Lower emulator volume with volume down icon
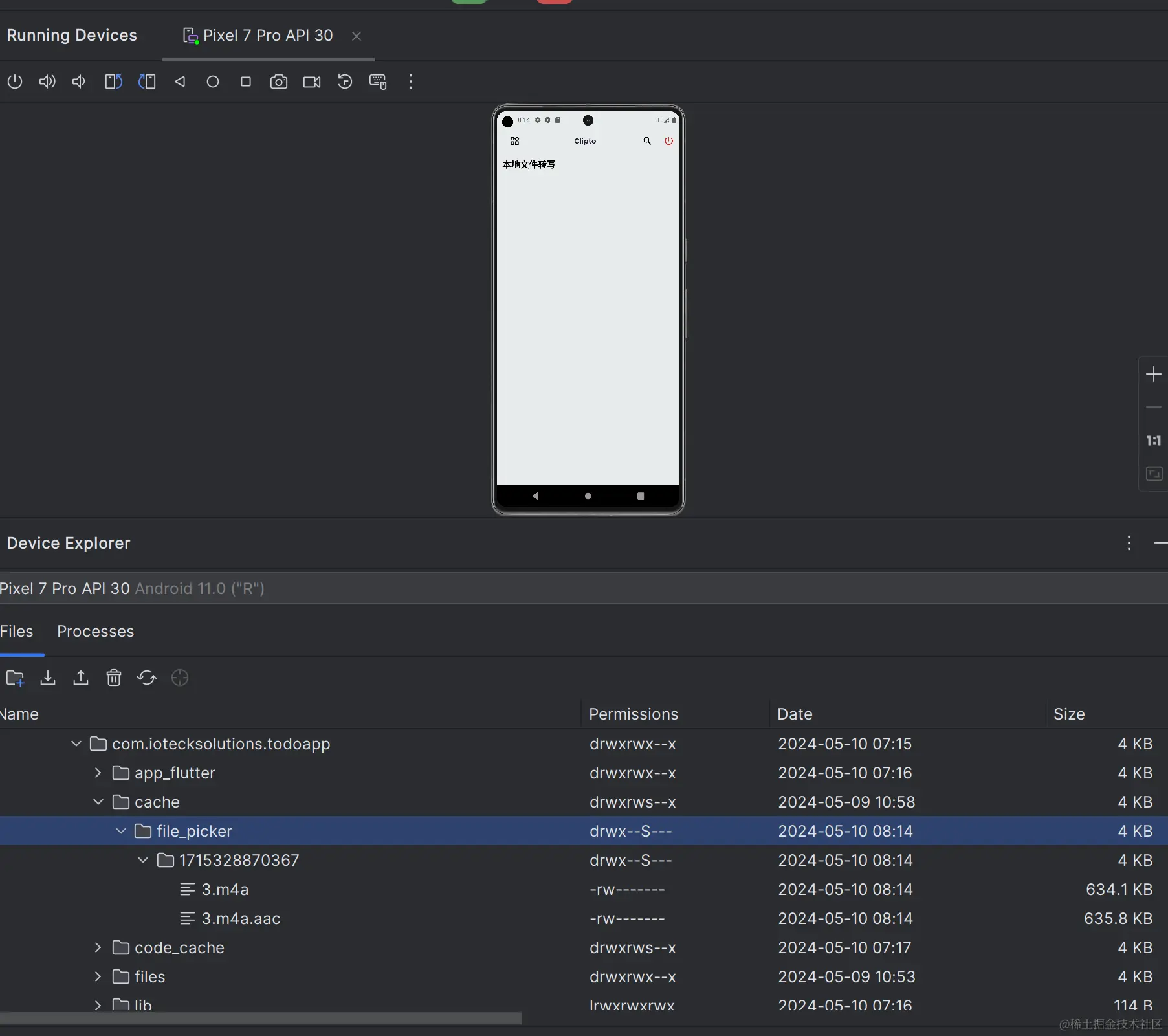Viewport: 1168px width, 1036px height. [79, 82]
